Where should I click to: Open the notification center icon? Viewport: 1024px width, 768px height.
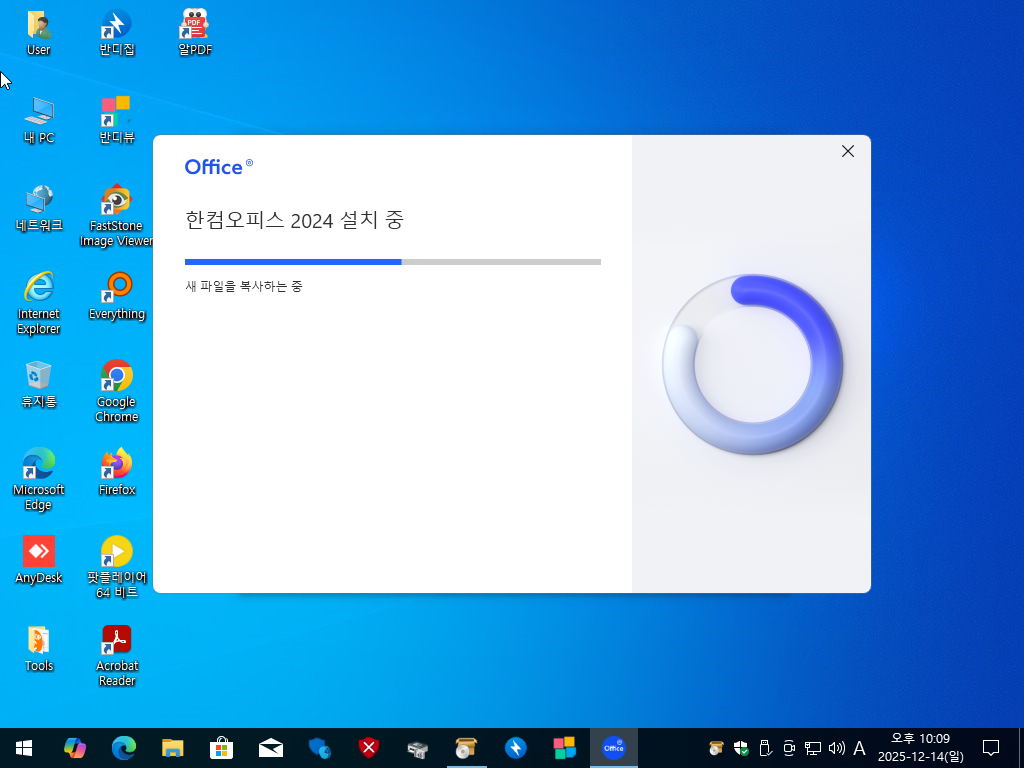click(991, 748)
